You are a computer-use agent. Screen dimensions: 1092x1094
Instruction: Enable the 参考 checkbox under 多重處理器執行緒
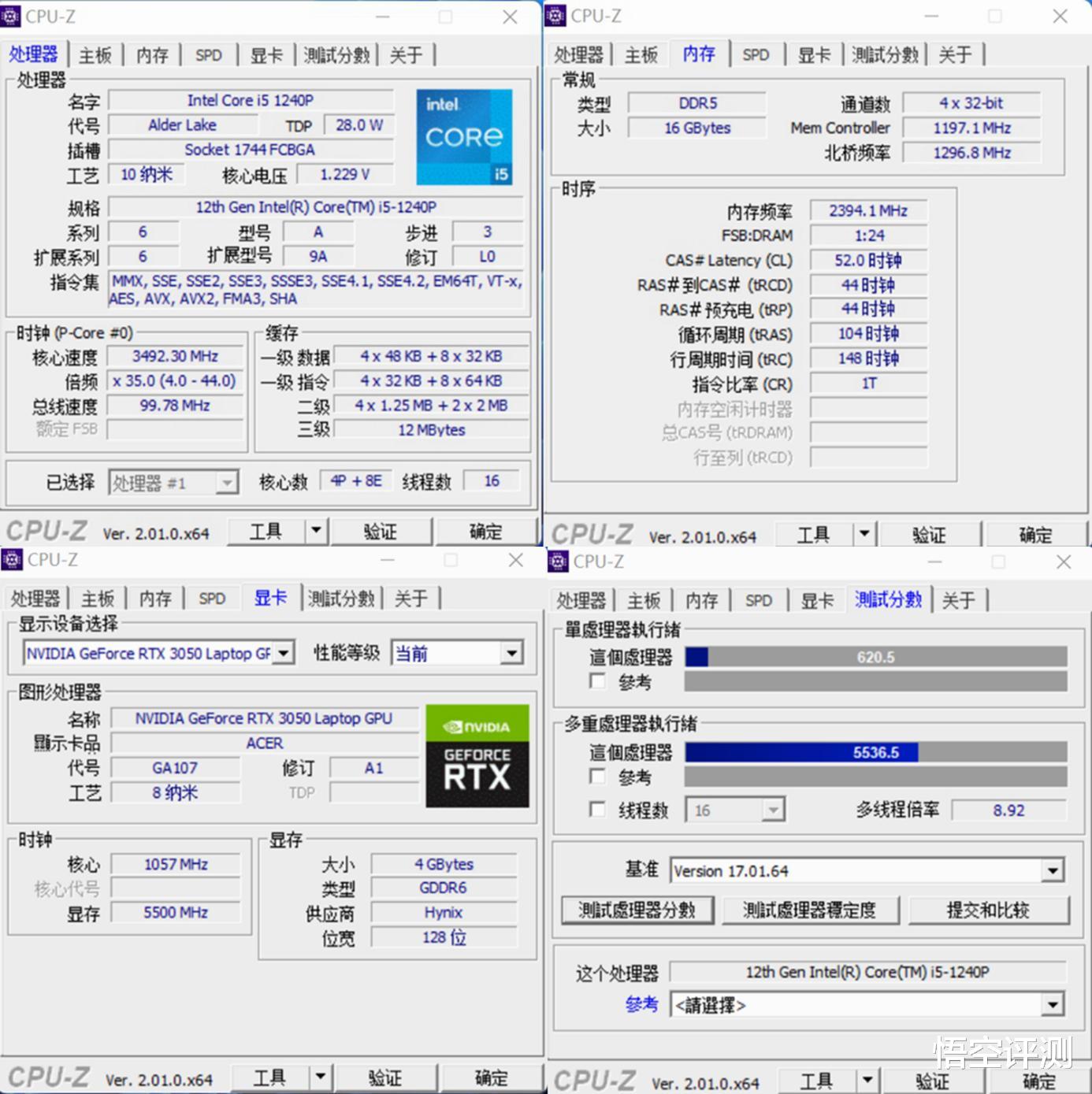point(597,777)
